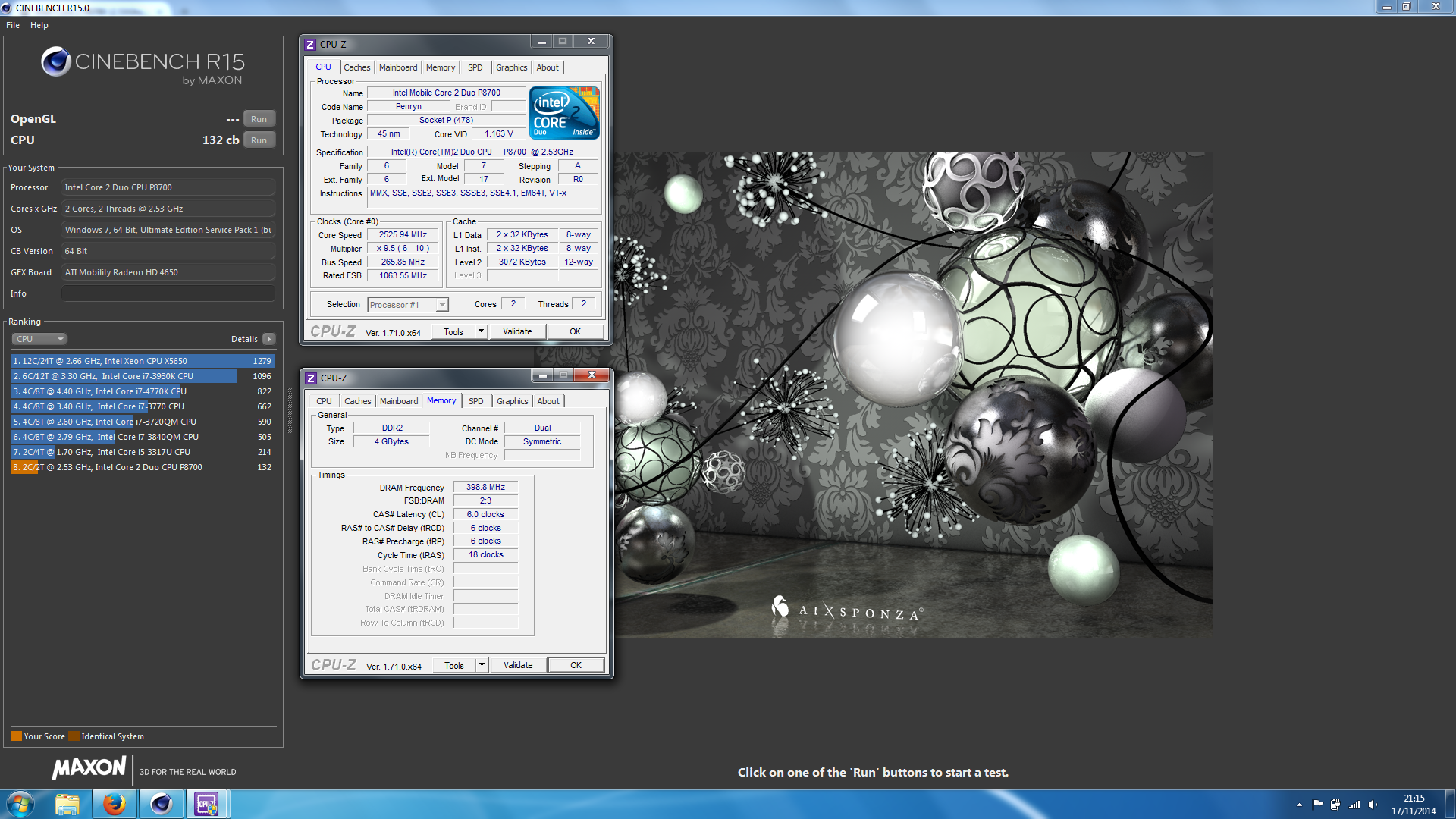Select SPD tab in lower CPU-Z window
This screenshot has width=1456, height=819.
point(476,401)
